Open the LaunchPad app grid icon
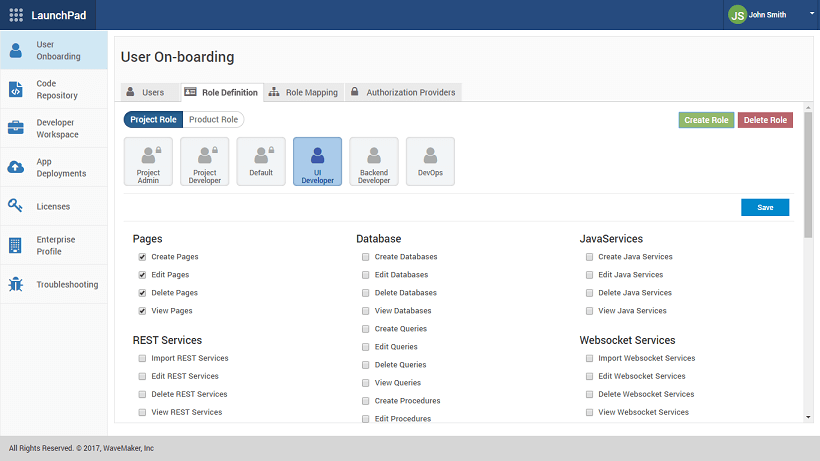The width and height of the screenshot is (820, 461). pyautogui.click(x=16, y=15)
